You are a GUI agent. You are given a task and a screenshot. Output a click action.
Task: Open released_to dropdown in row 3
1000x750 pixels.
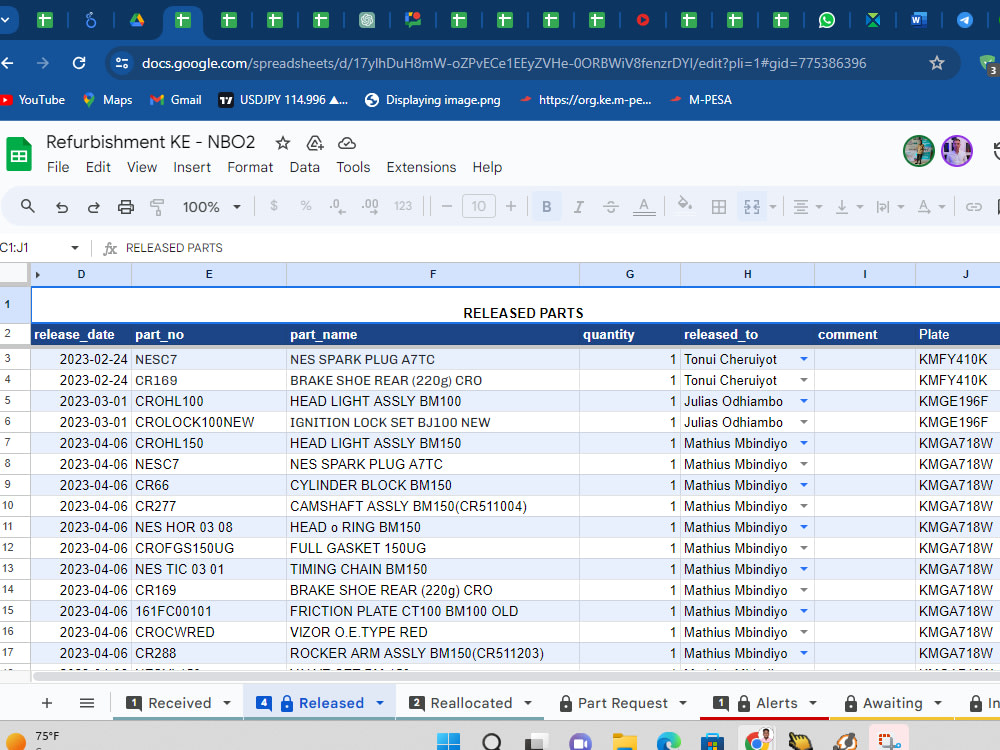pyautogui.click(x=804, y=359)
